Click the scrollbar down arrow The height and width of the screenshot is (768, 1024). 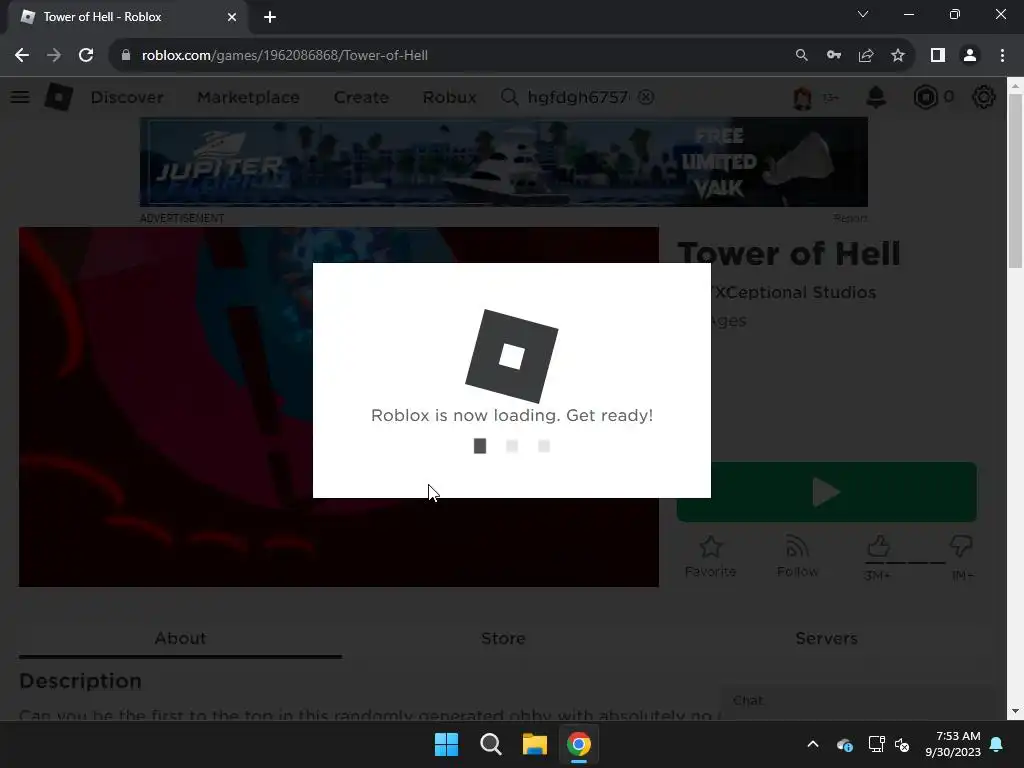(1015, 711)
